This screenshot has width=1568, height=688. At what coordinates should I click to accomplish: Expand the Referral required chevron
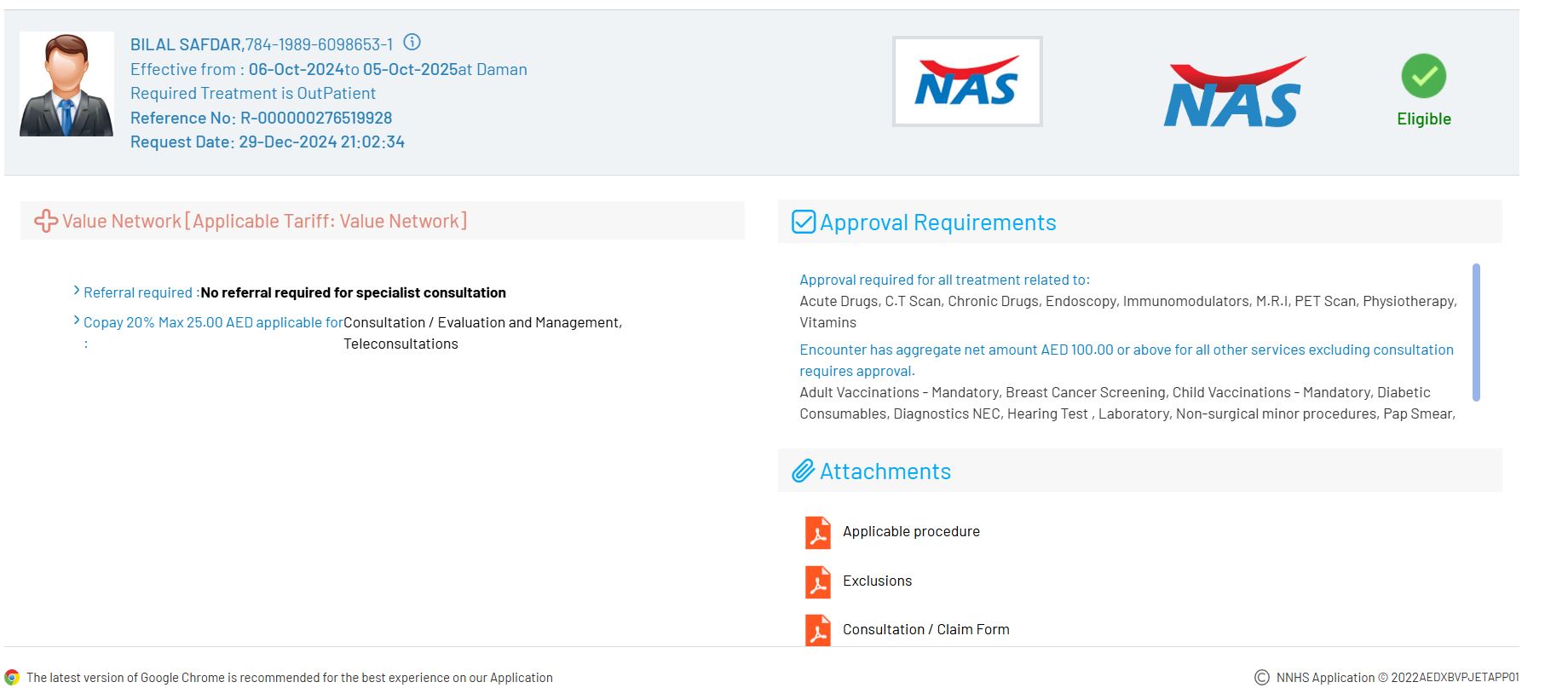[77, 292]
